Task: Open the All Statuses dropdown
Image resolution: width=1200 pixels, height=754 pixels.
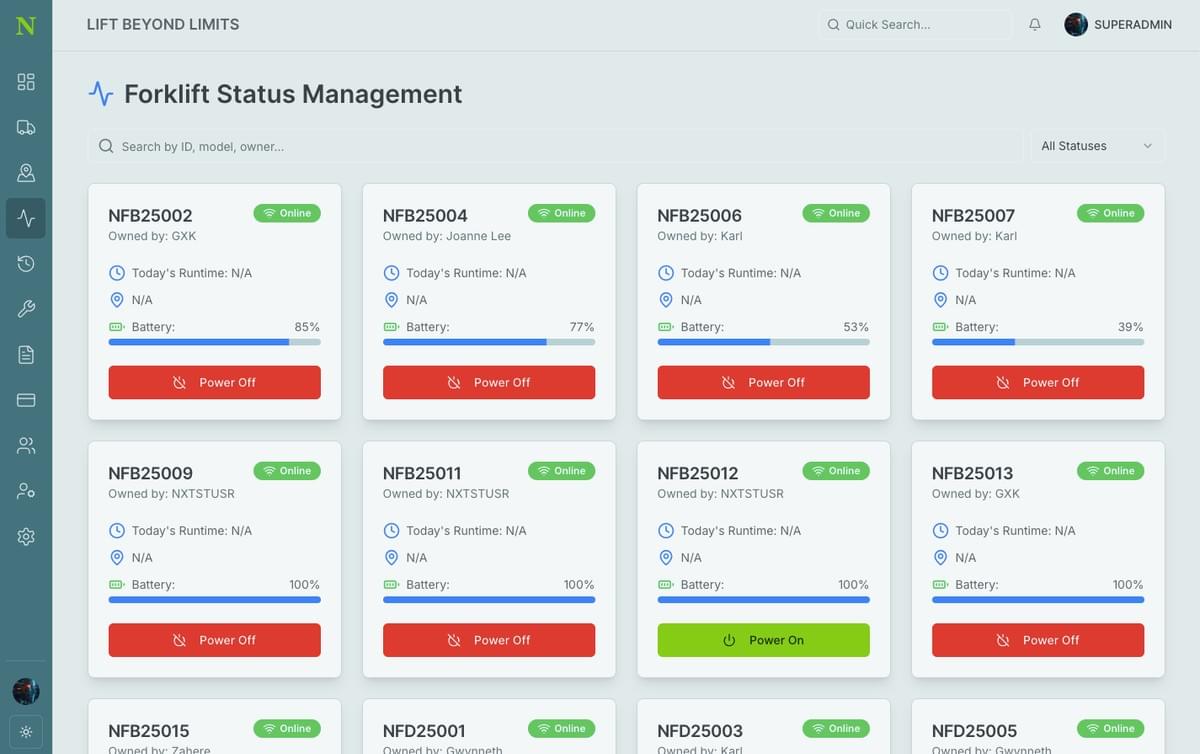Action: coord(1098,146)
